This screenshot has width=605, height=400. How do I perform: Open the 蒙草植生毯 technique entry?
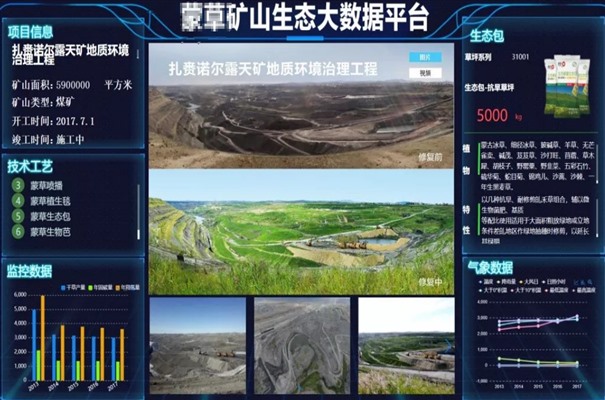point(51,201)
